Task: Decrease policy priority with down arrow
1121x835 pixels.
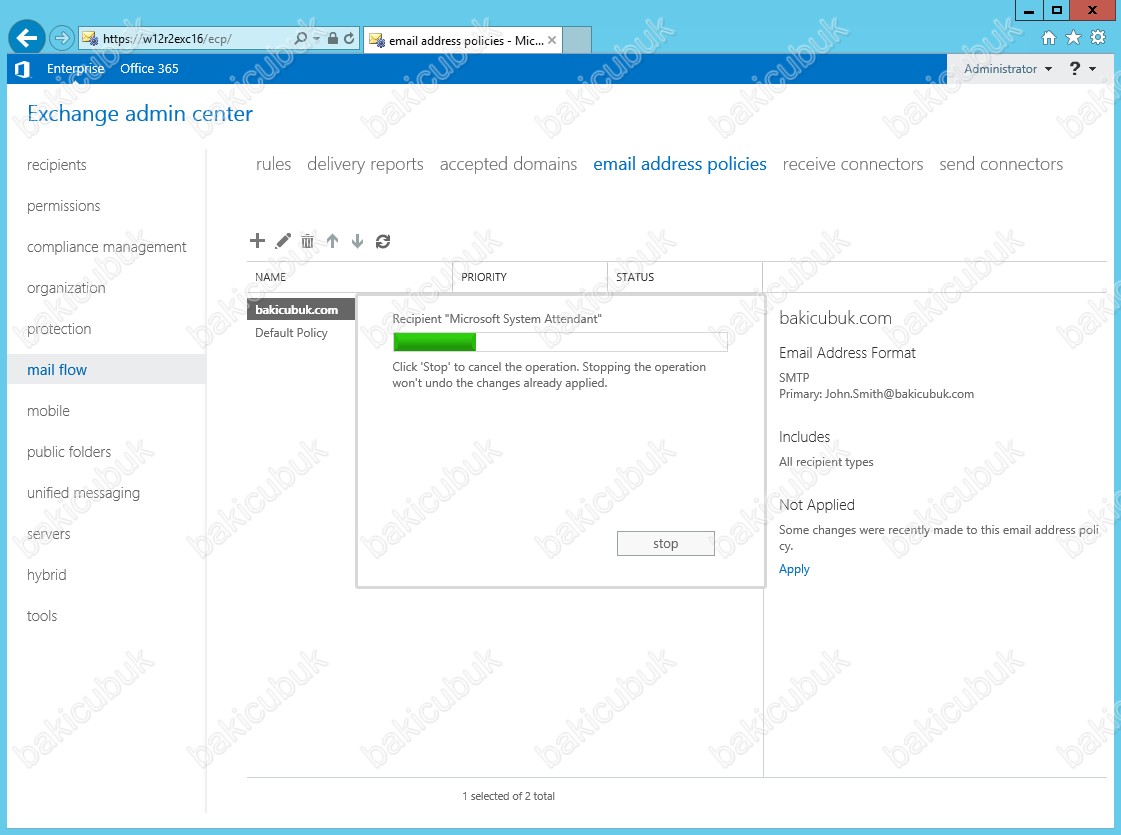Action: point(357,241)
